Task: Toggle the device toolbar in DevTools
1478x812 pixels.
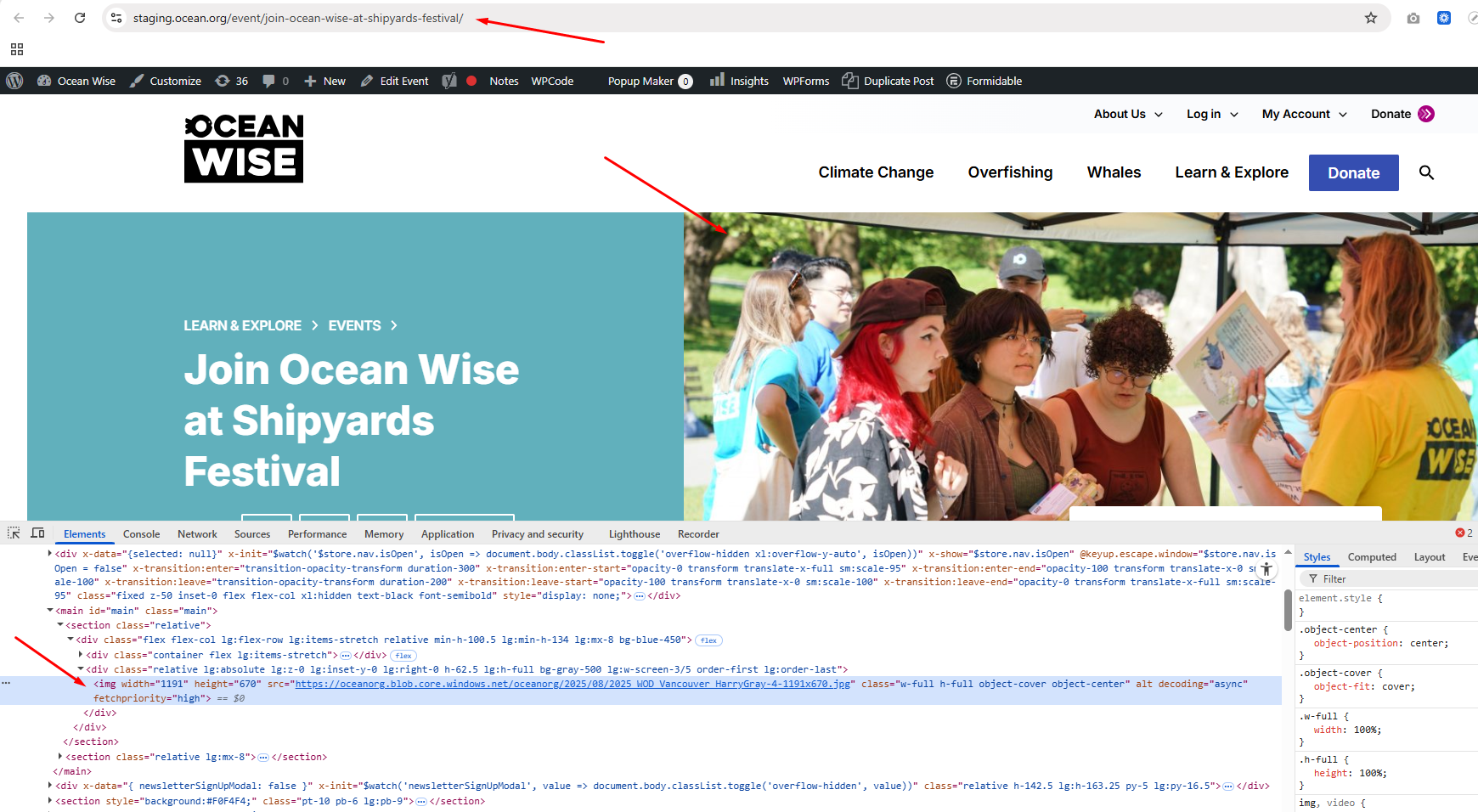Action: 37,533
